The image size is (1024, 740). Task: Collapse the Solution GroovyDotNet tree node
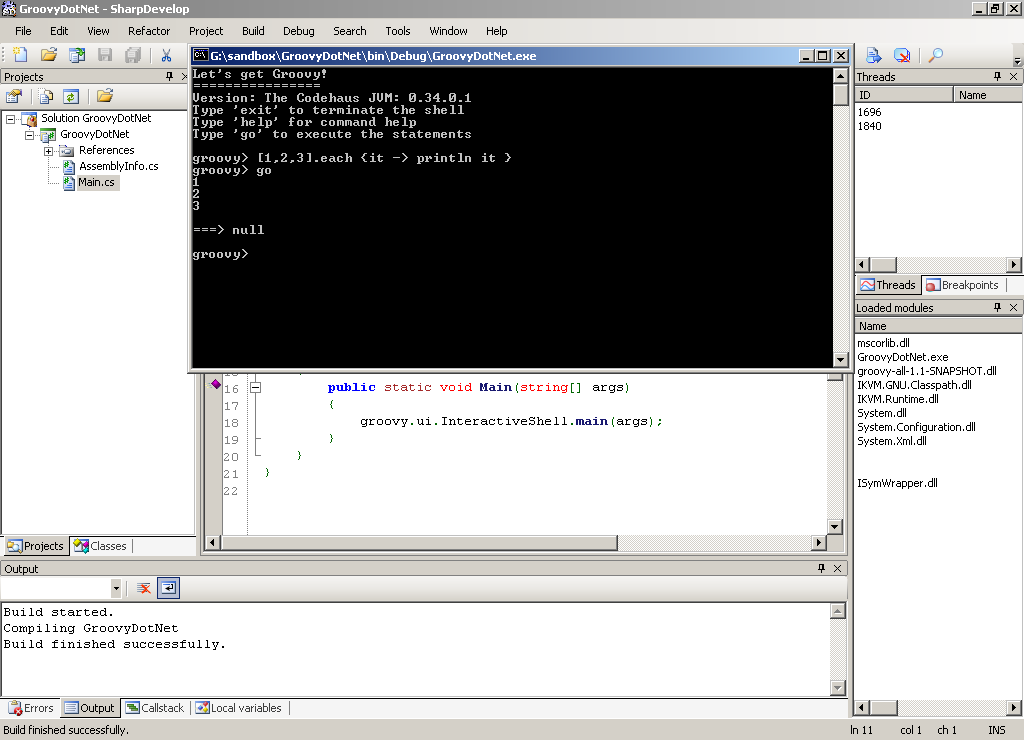point(10,119)
